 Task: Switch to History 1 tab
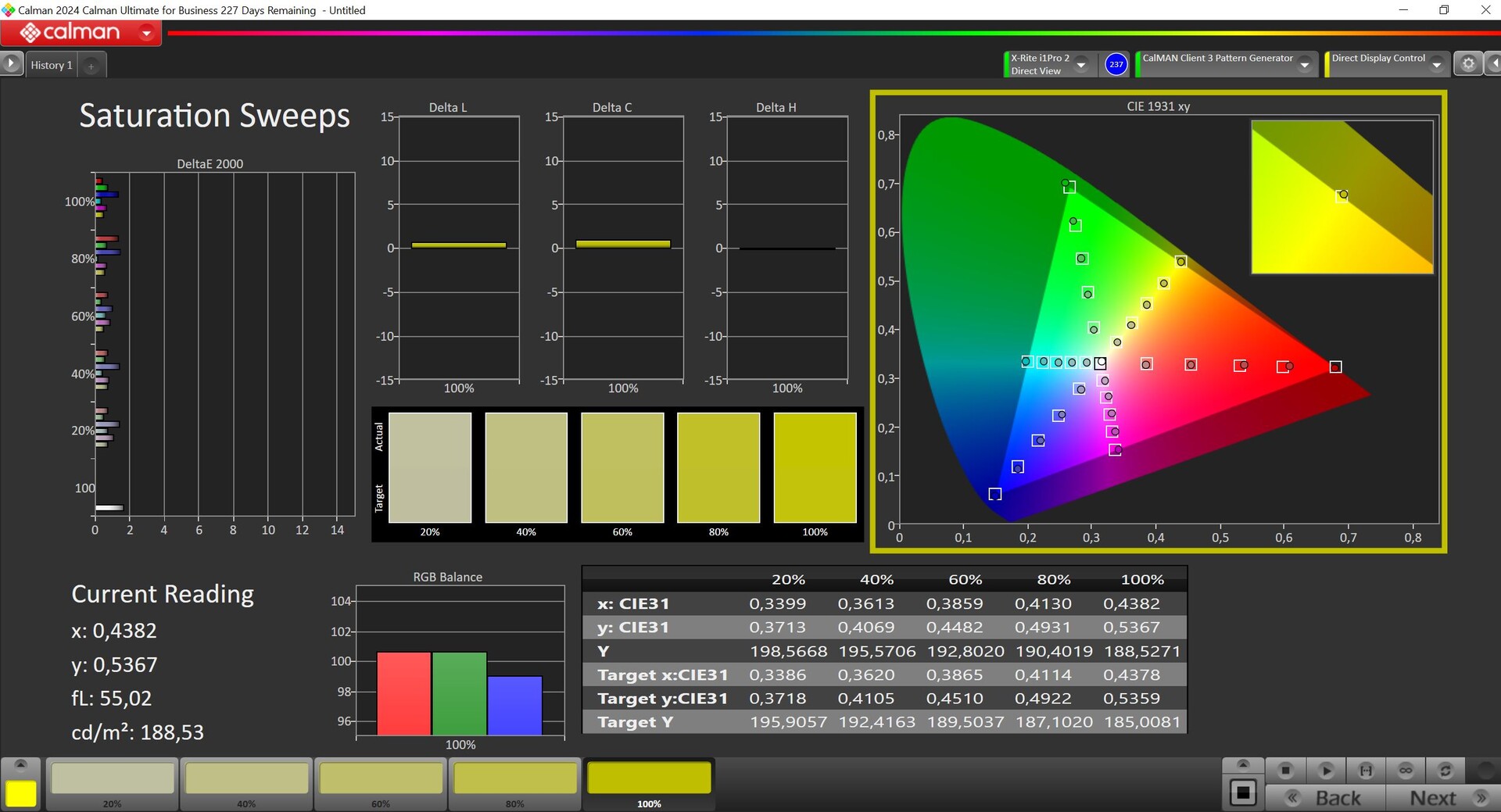click(52, 66)
